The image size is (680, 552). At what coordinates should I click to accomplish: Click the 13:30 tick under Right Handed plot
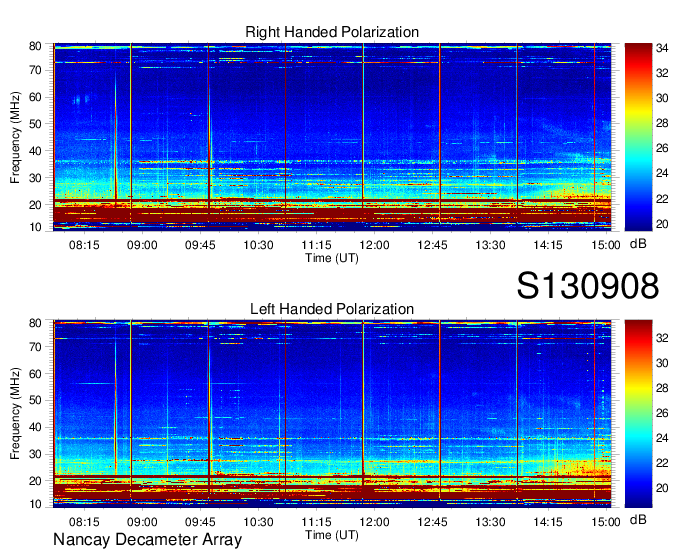tap(490, 245)
